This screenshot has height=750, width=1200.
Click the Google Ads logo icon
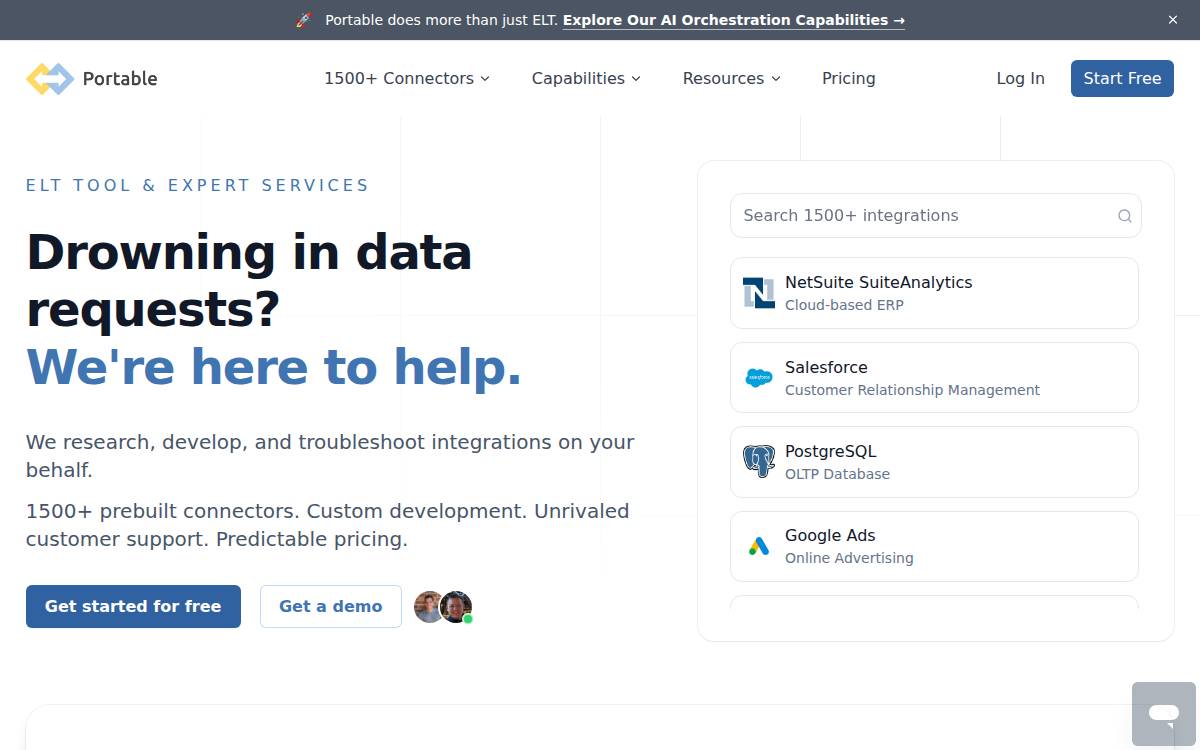[759, 546]
